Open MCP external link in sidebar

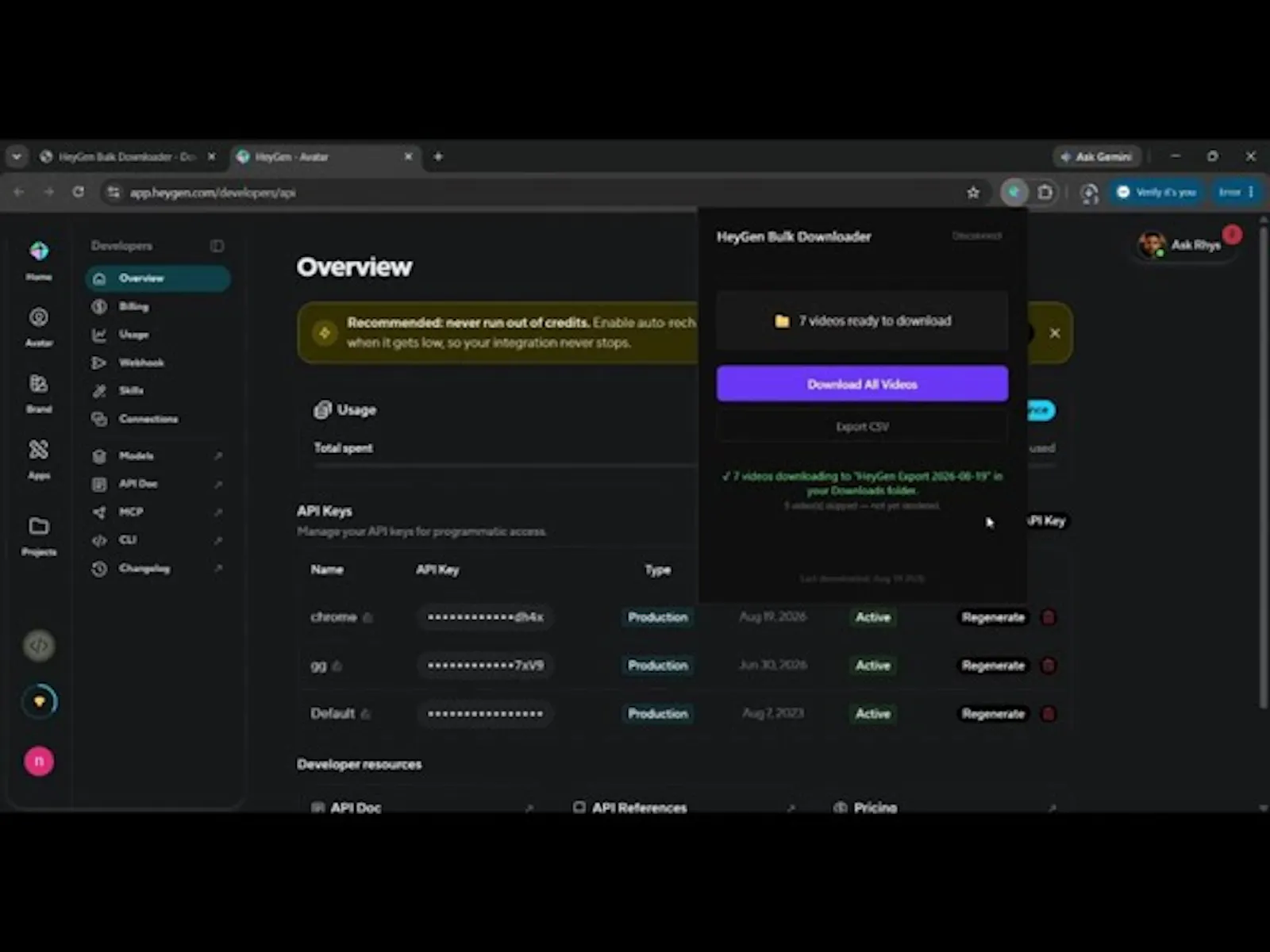point(158,512)
